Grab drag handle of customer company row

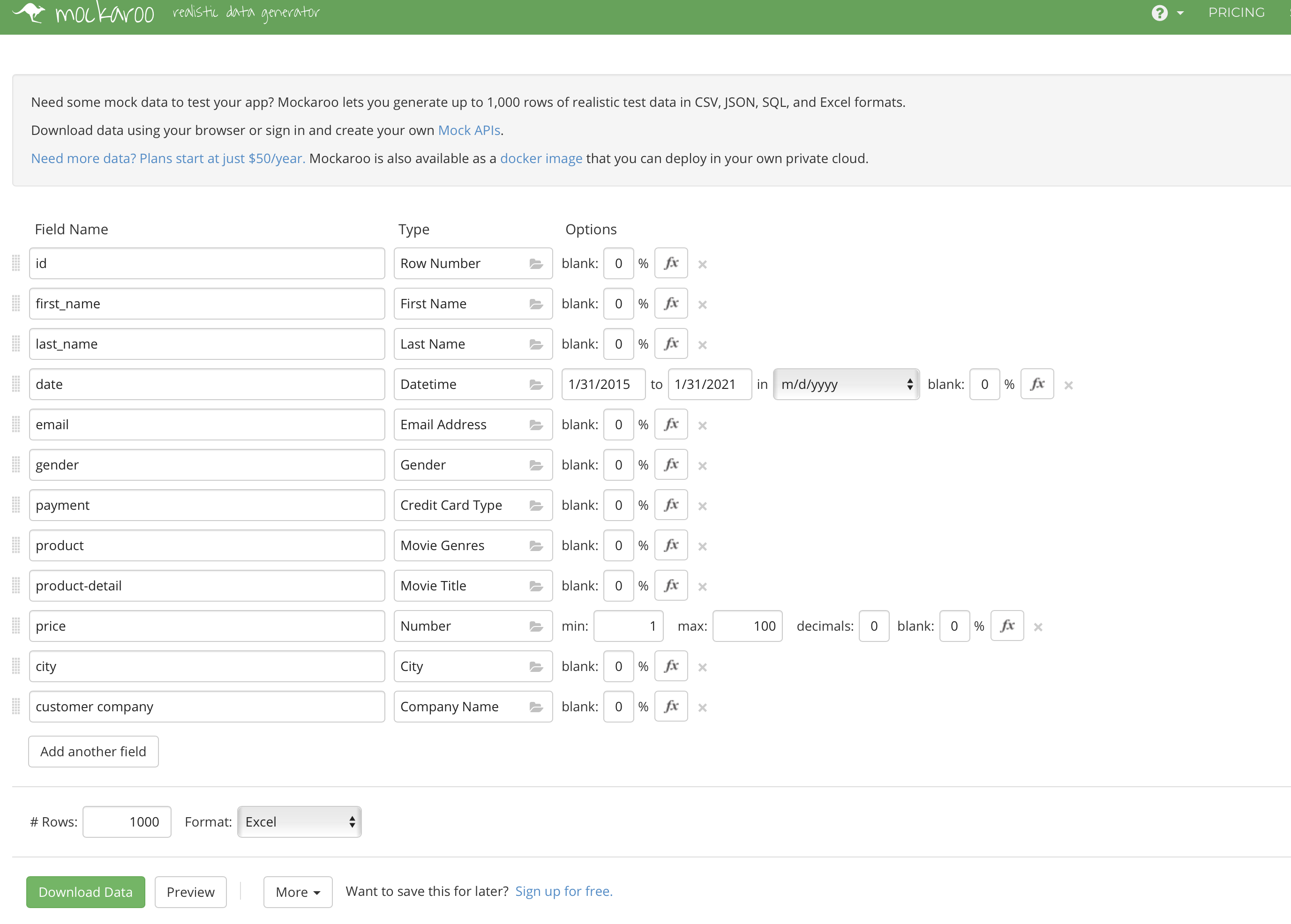[x=16, y=707]
